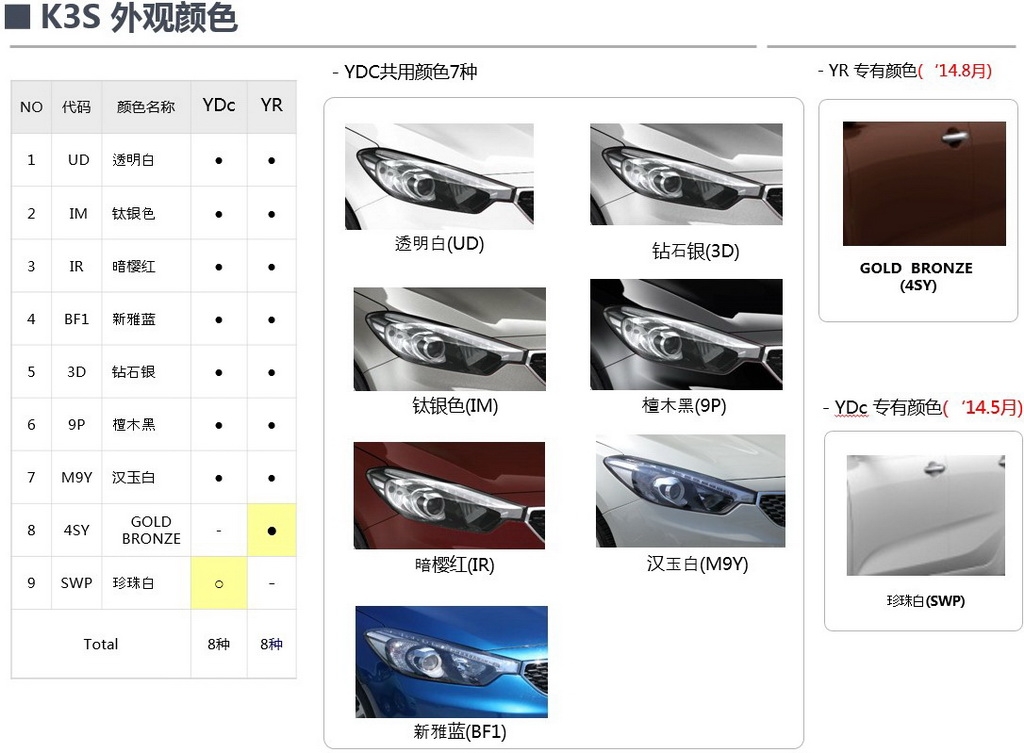Click the YDc total 8种 cell
The image size is (1024, 753).
(x=219, y=644)
